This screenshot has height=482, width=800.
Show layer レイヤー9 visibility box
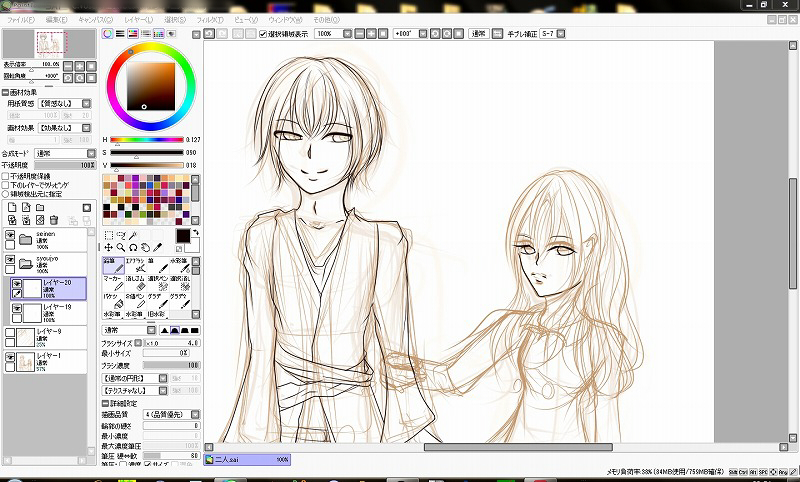pyautogui.click(x=10, y=333)
